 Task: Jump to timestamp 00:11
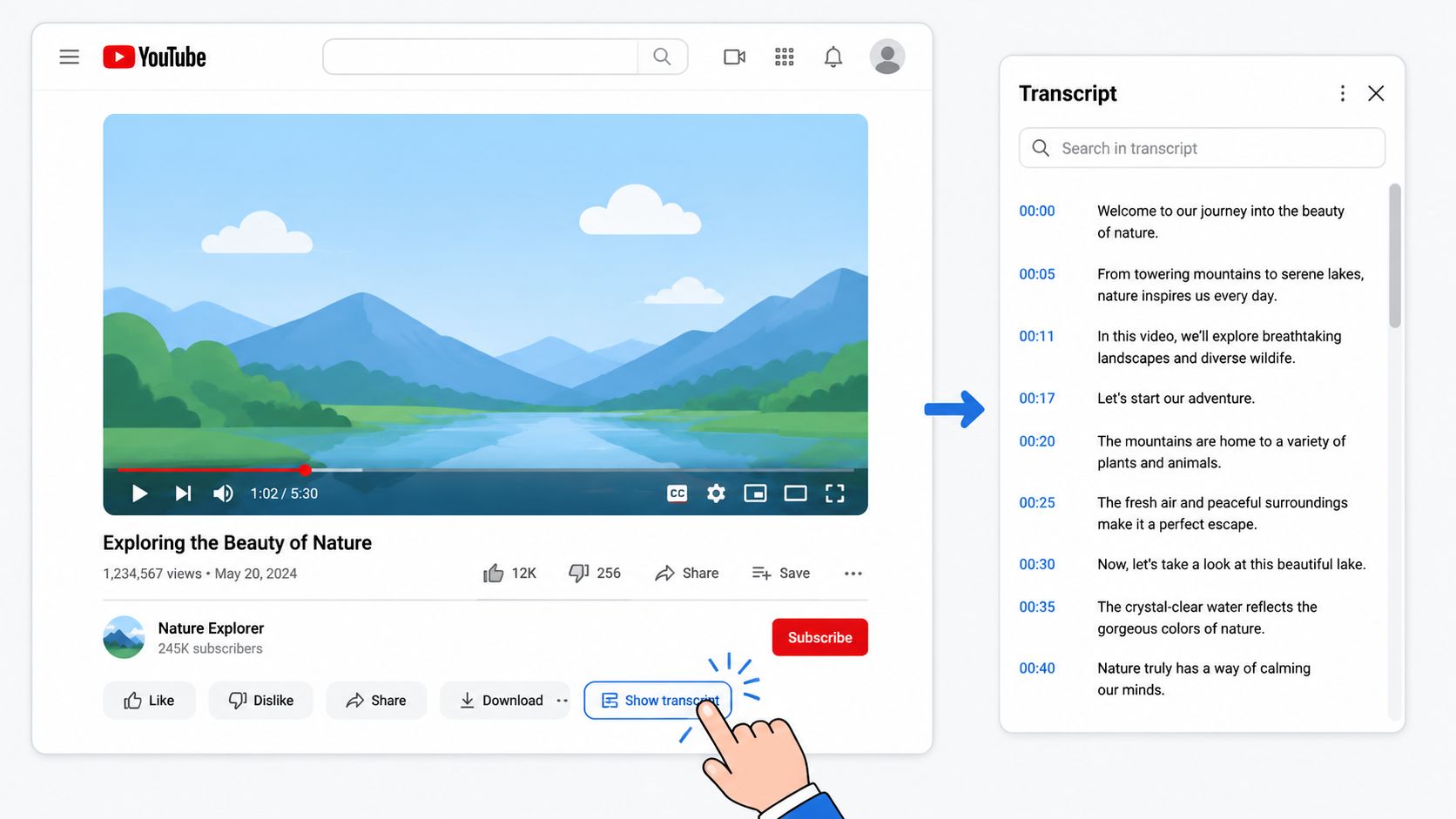(x=1036, y=336)
